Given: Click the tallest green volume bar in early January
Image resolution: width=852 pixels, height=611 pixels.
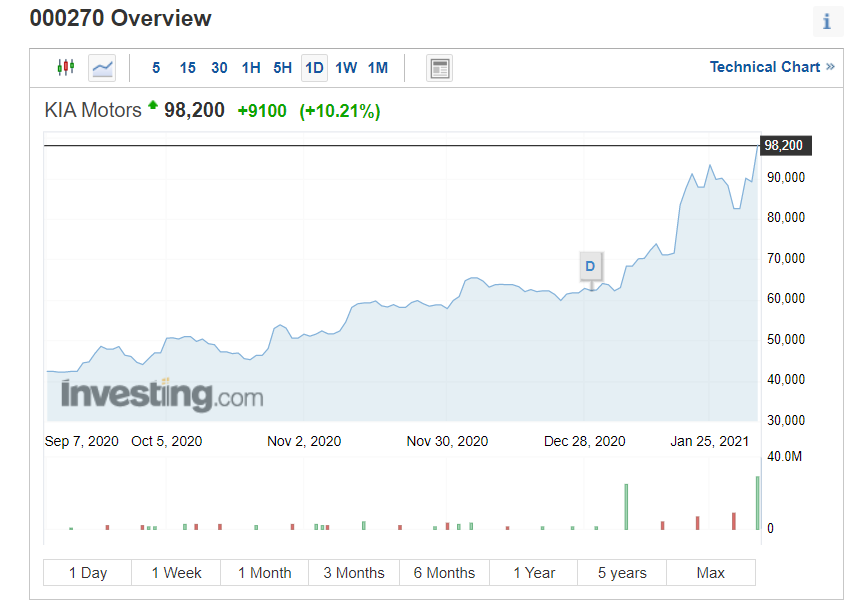Looking at the screenshot, I should coord(626,507).
